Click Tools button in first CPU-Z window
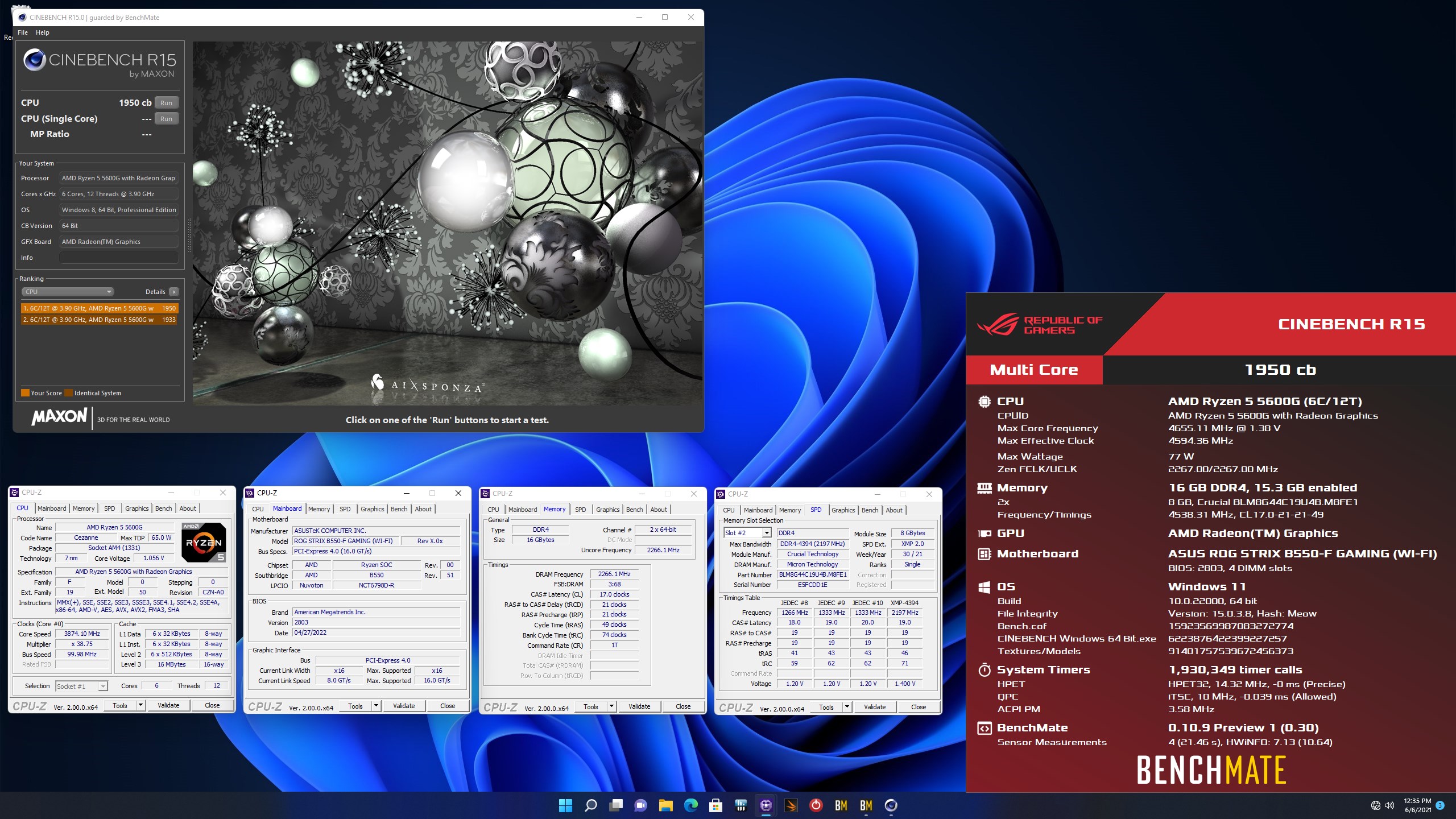 (120, 706)
